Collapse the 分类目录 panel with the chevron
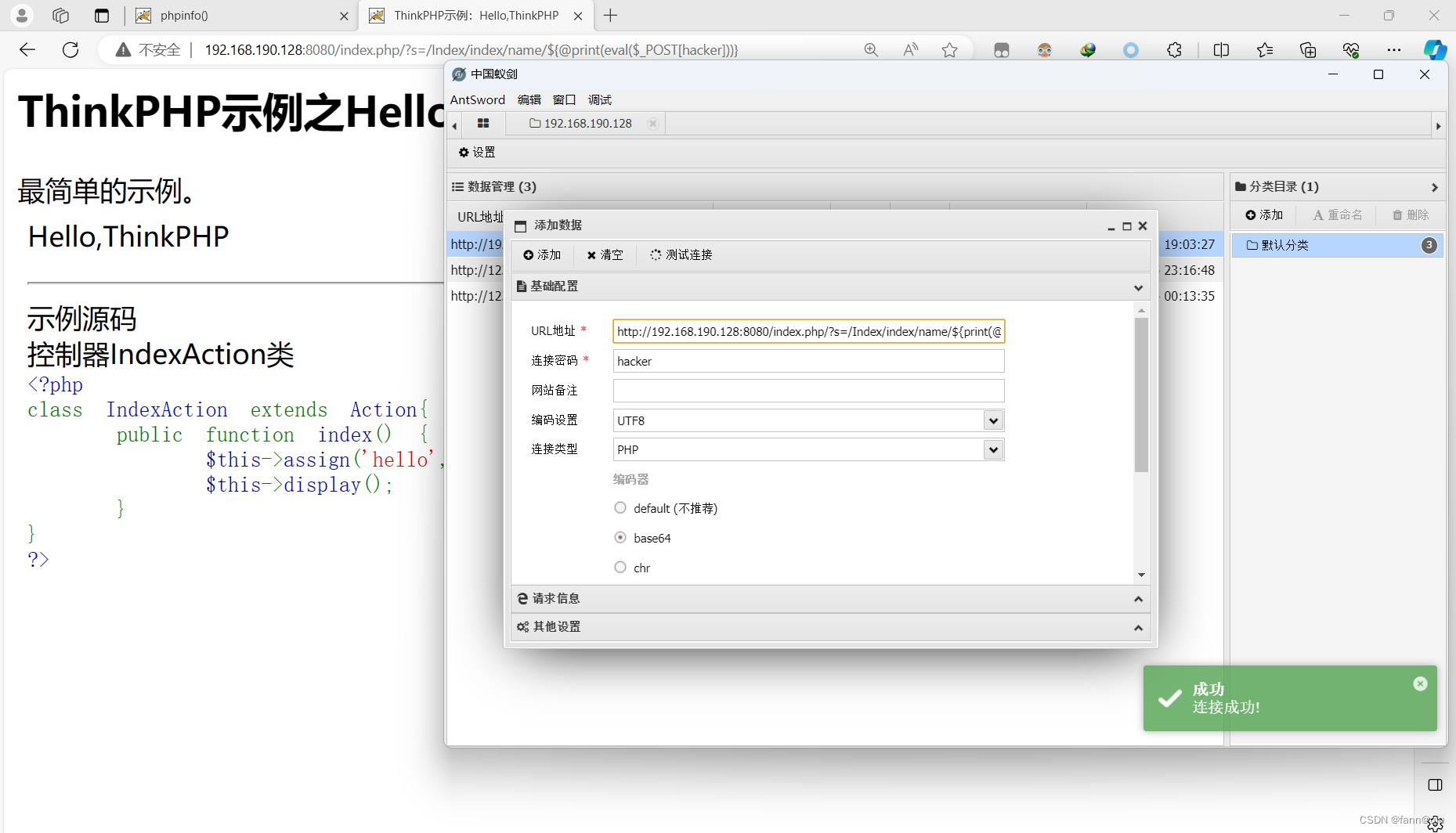The height and width of the screenshot is (833, 1456). click(x=1434, y=187)
